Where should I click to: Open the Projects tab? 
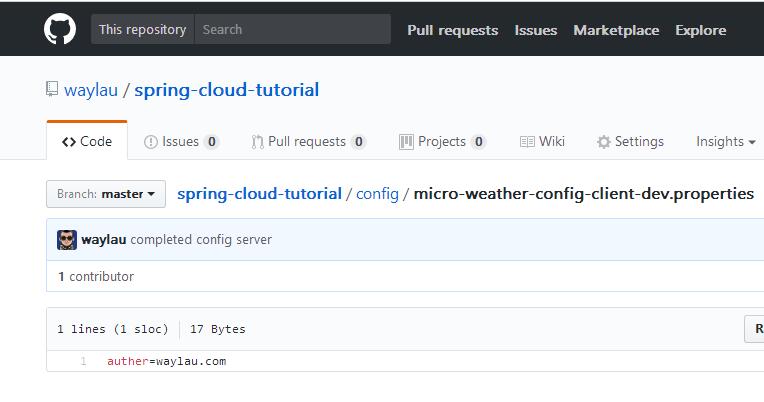tap(442, 142)
